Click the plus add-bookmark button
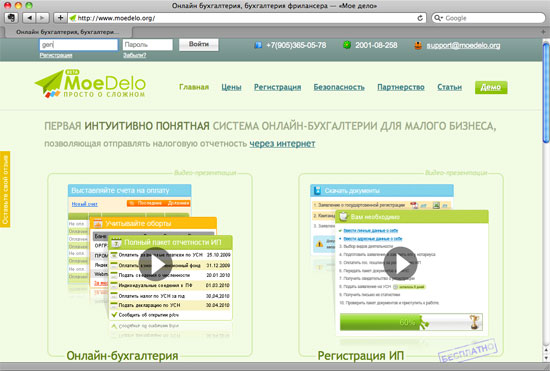The image size is (550, 371). pyautogui.click(x=60, y=18)
